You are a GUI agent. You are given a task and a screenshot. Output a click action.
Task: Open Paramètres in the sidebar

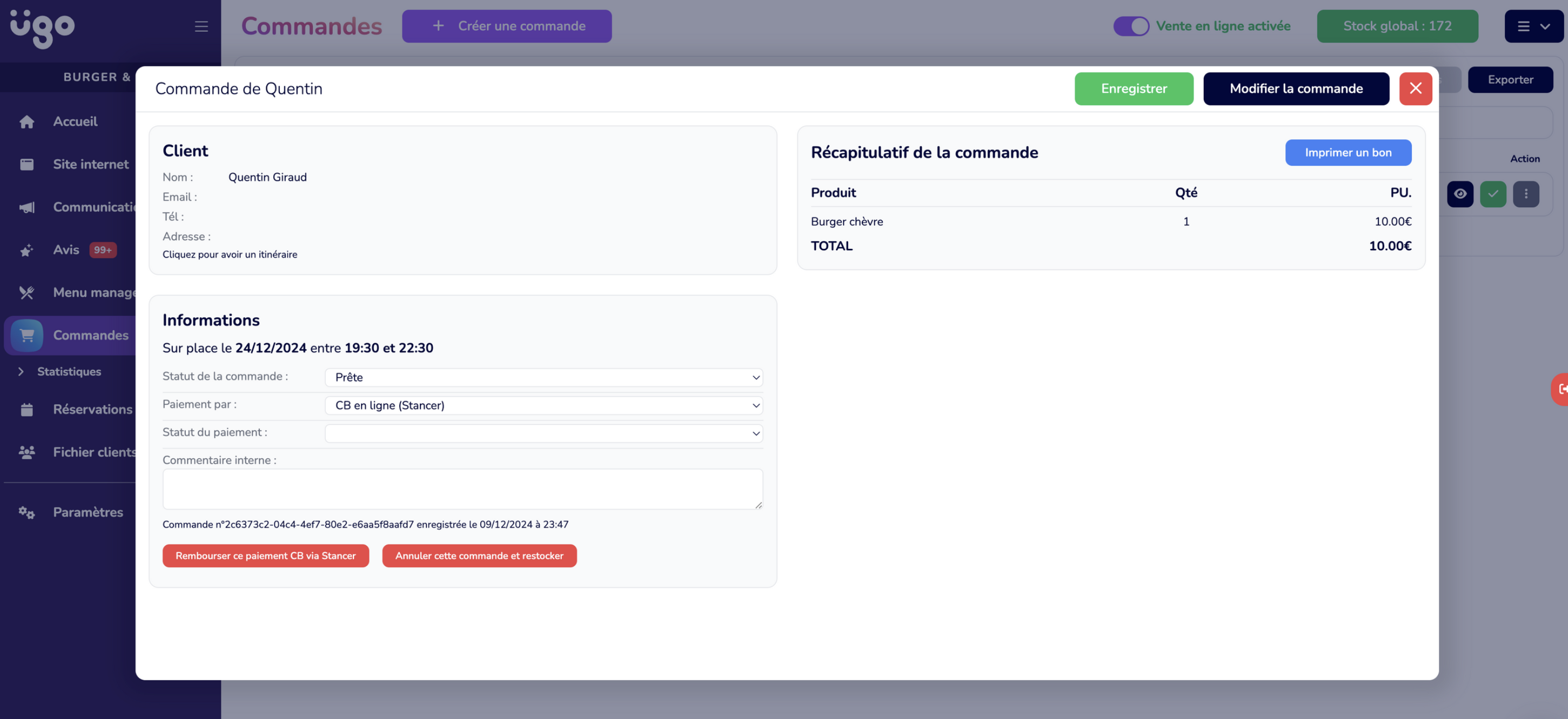pos(88,512)
